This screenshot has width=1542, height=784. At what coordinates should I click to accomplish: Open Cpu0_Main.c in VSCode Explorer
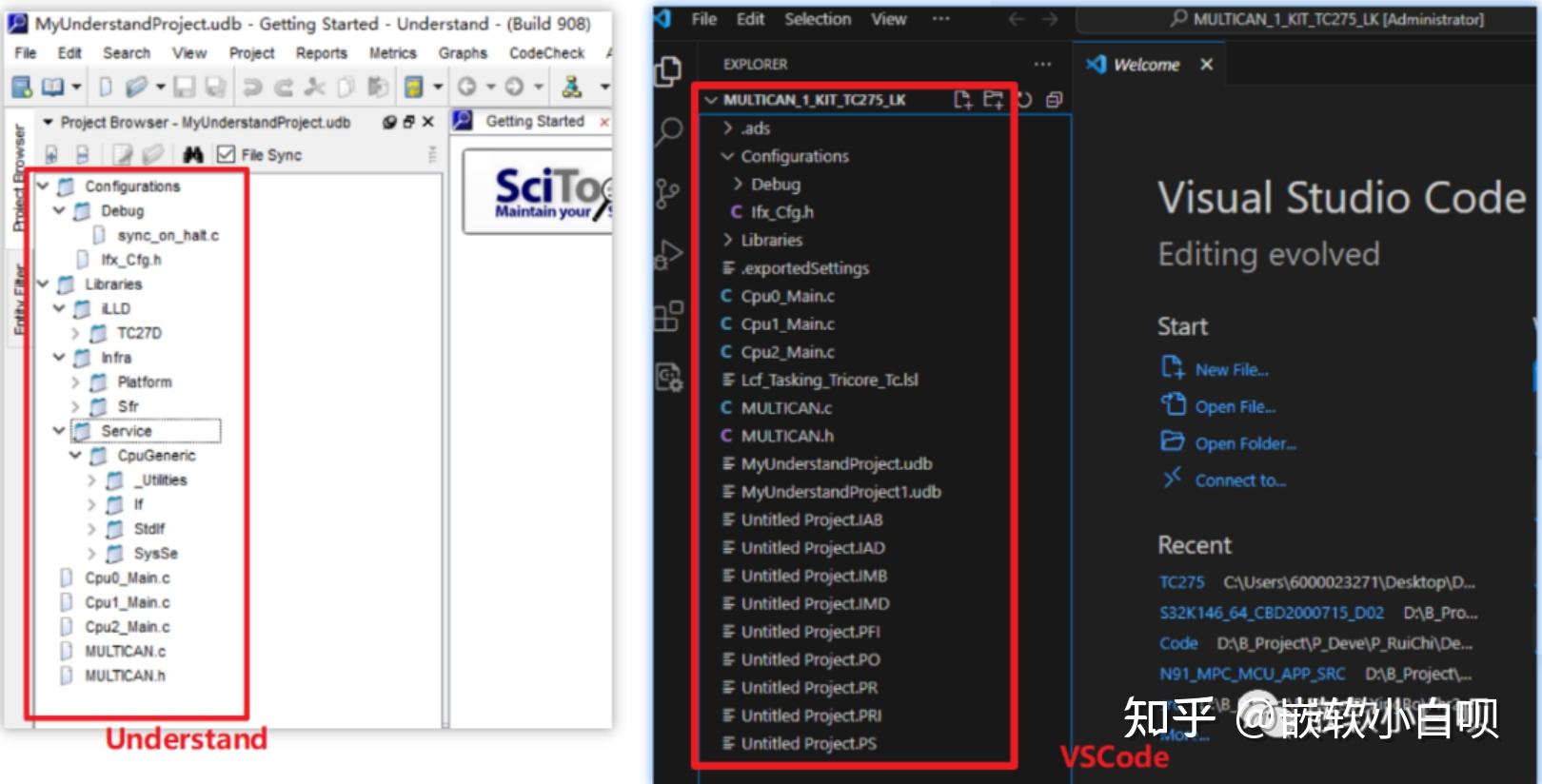point(788,296)
